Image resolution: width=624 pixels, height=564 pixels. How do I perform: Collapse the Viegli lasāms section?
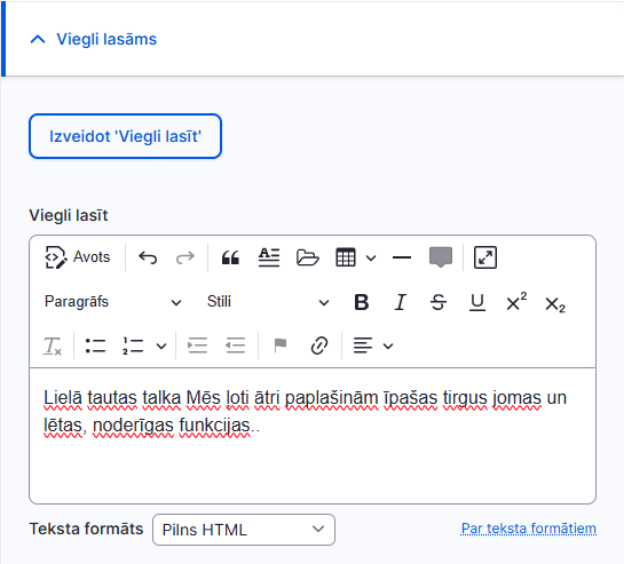click(x=94, y=39)
